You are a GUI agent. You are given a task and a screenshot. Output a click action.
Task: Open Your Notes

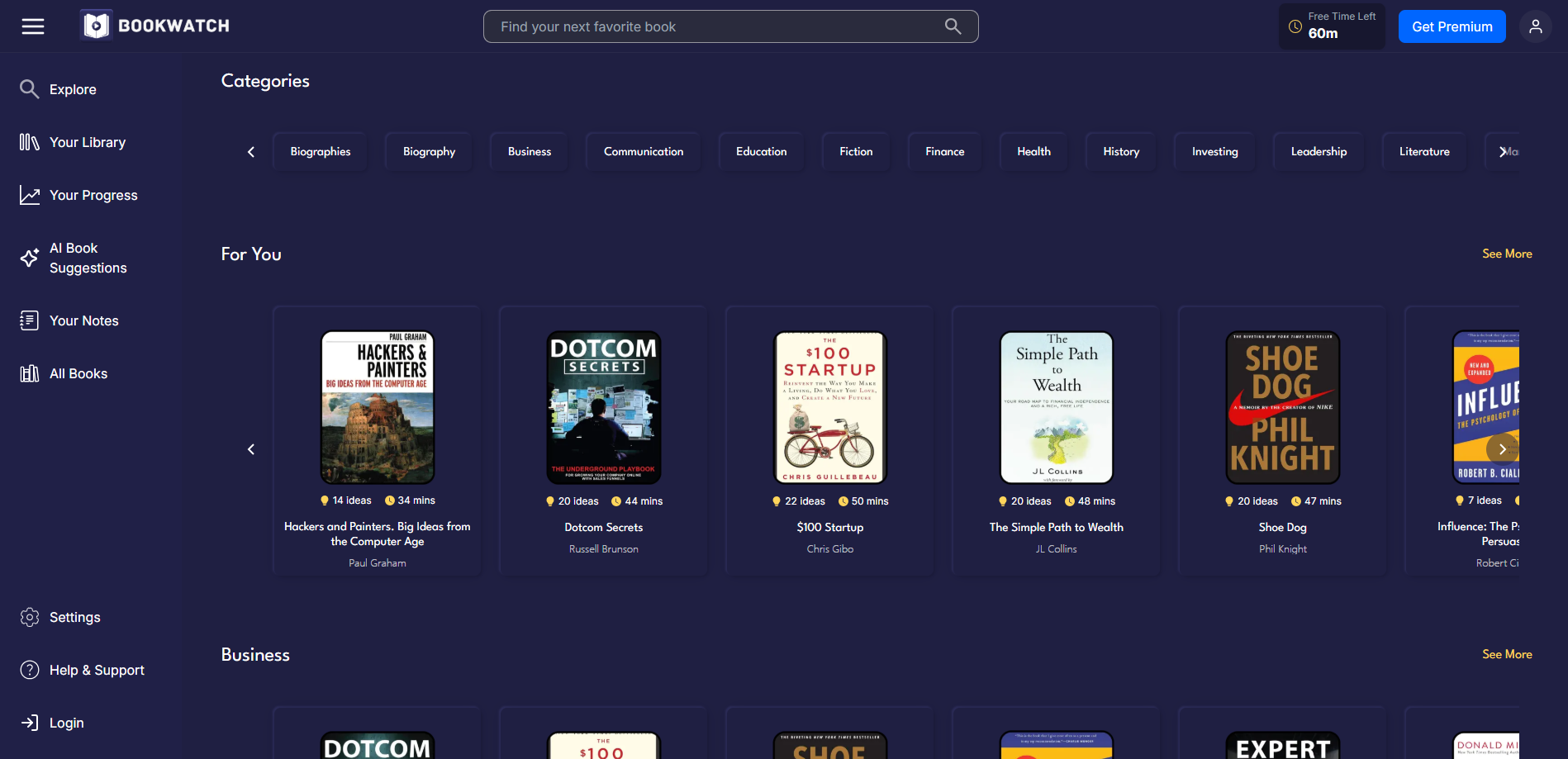83,320
